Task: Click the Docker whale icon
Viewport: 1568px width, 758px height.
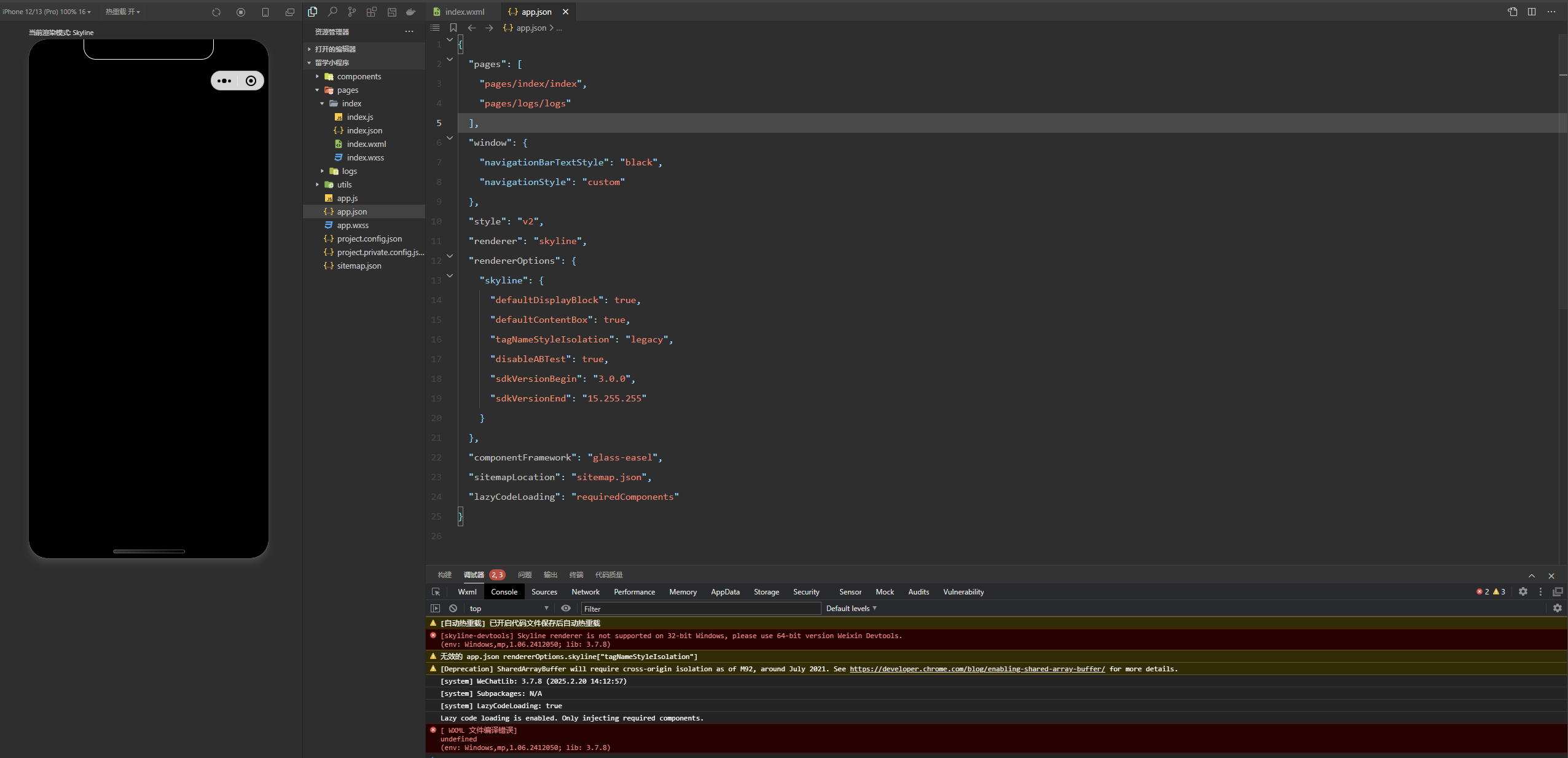Action: pyautogui.click(x=411, y=12)
